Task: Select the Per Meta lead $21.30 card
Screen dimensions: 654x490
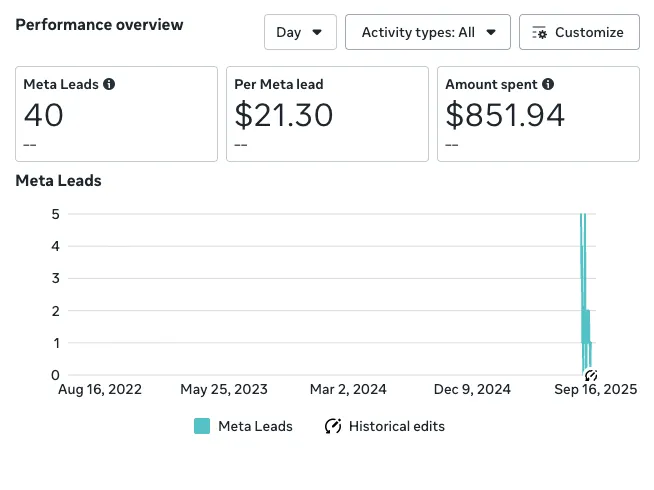Action: [x=327, y=114]
